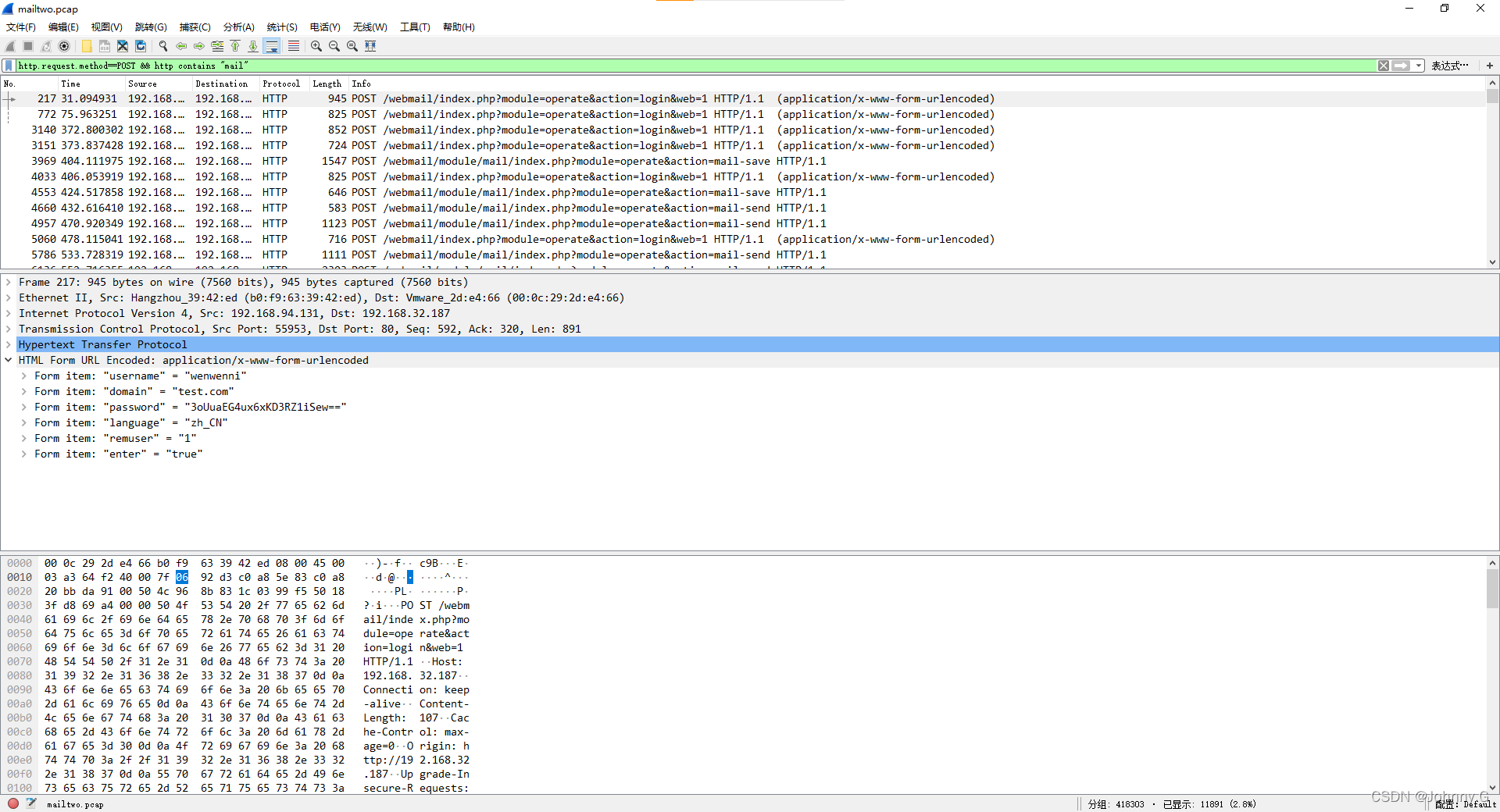Expand the remuser form item
Viewport: 1500px width, 812px height.
(x=24, y=439)
